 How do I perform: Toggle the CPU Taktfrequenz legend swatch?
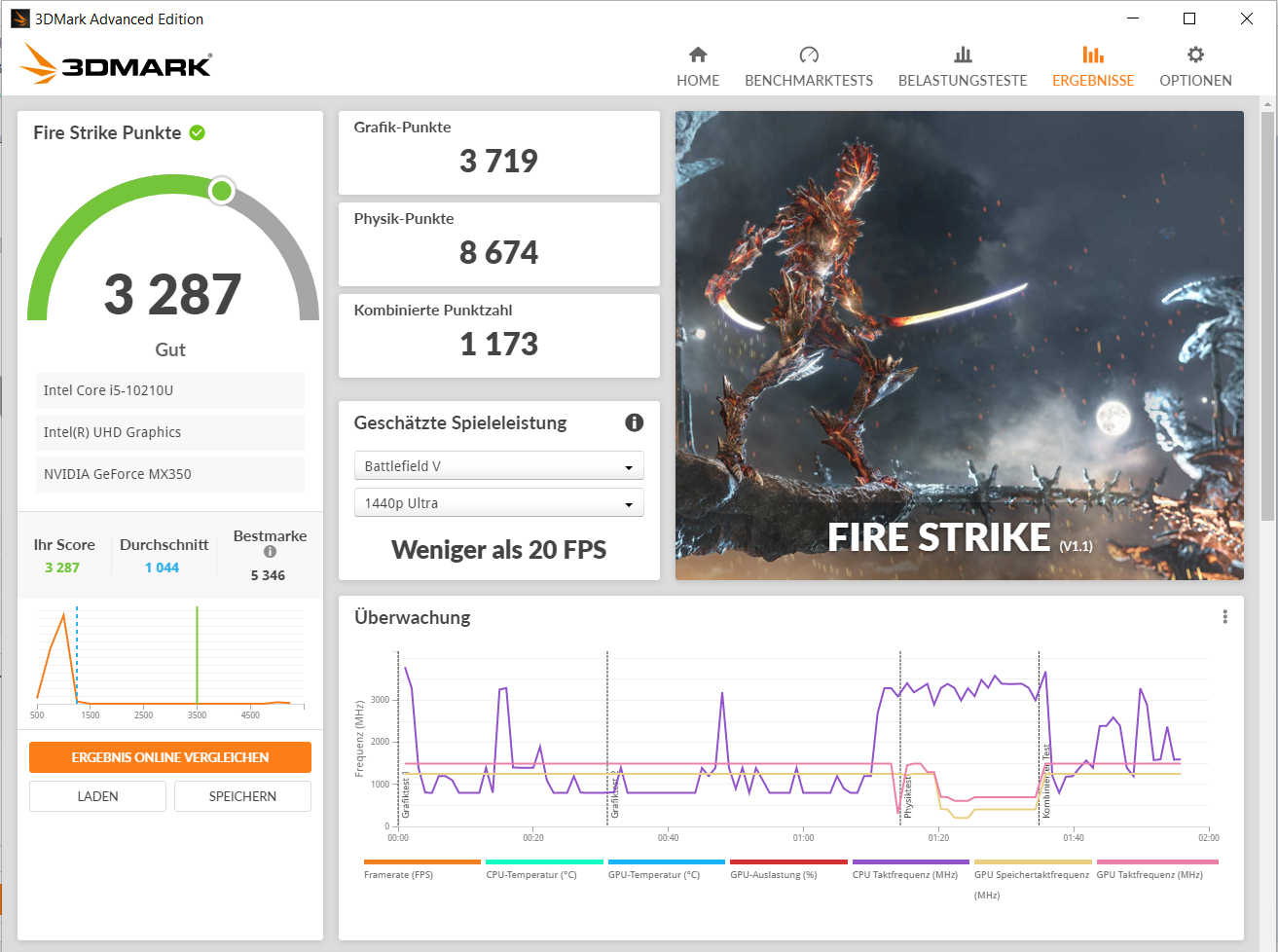pyautogui.click(x=911, y=861)
